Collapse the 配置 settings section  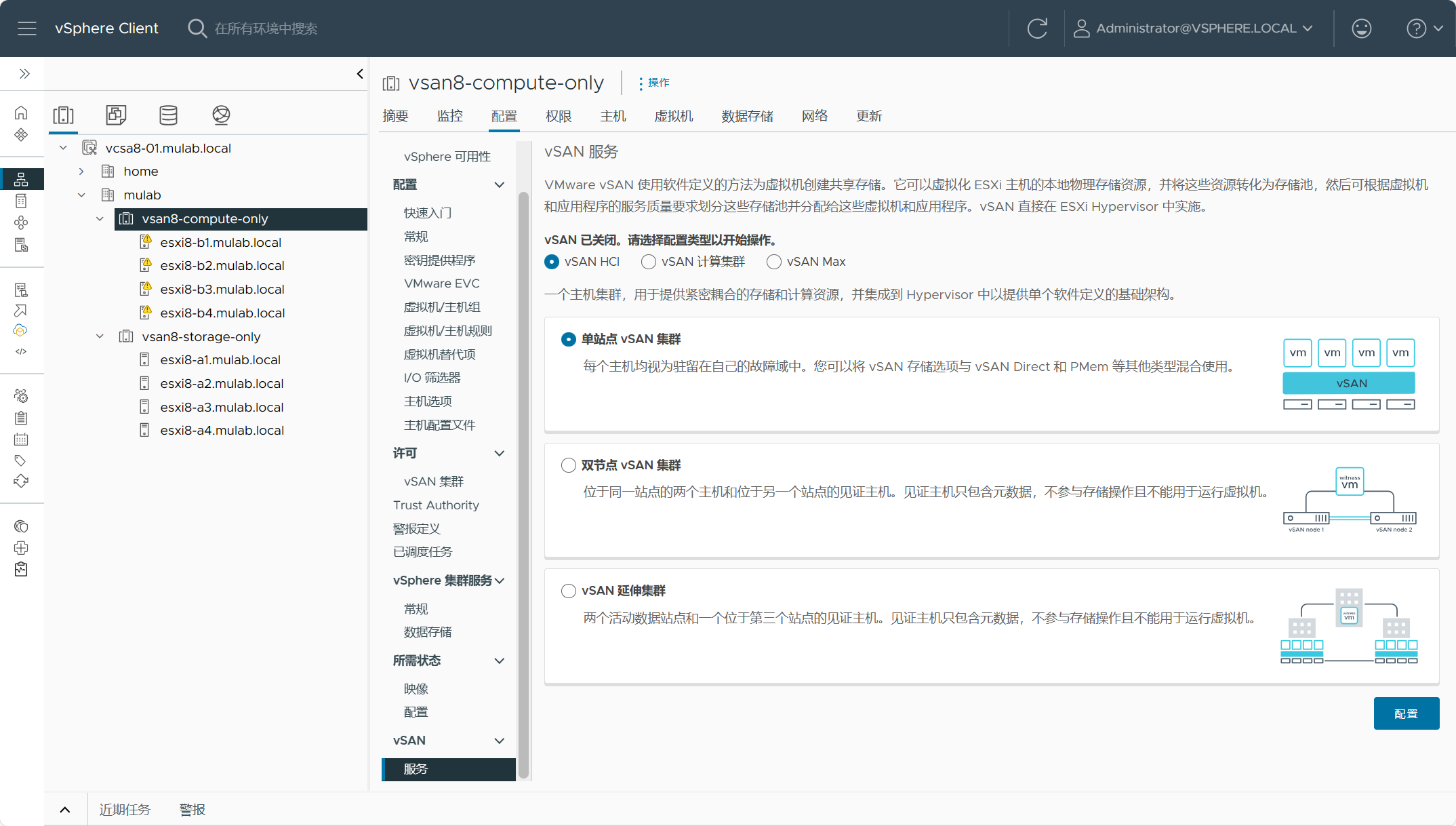[x=499, y=184]
